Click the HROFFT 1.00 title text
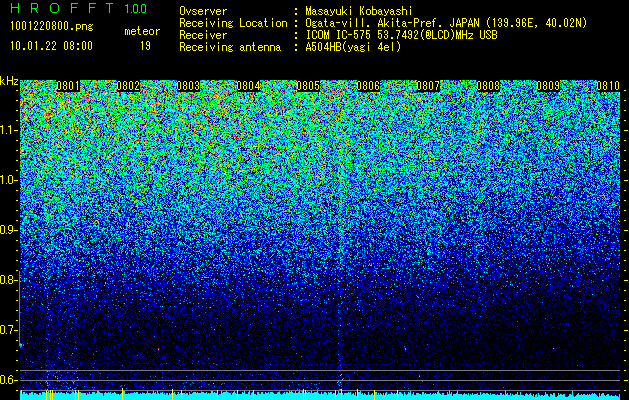Screen dimensions: 629x400 tap(78, 8)
